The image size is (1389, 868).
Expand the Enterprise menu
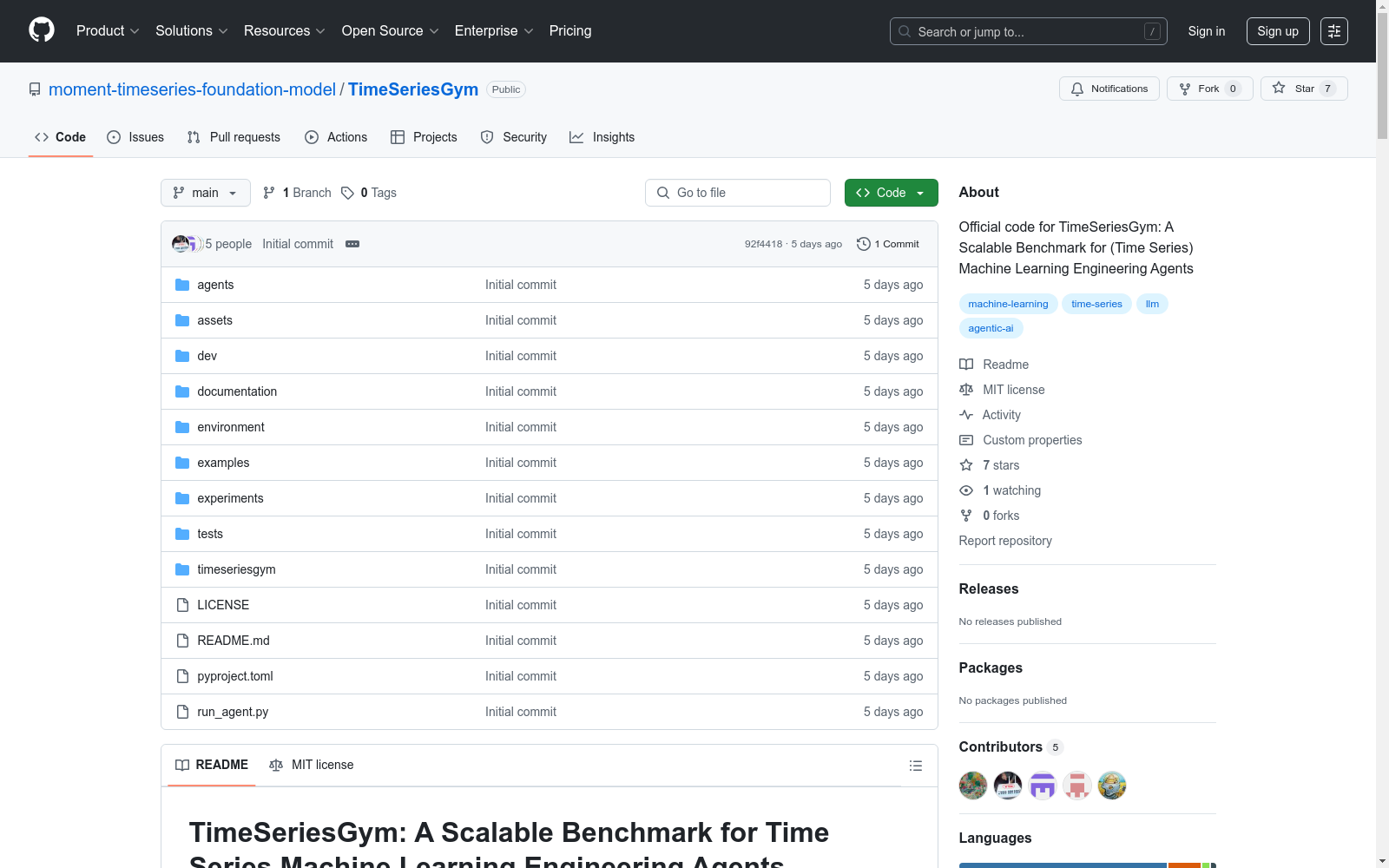click(x=494, y=31)
